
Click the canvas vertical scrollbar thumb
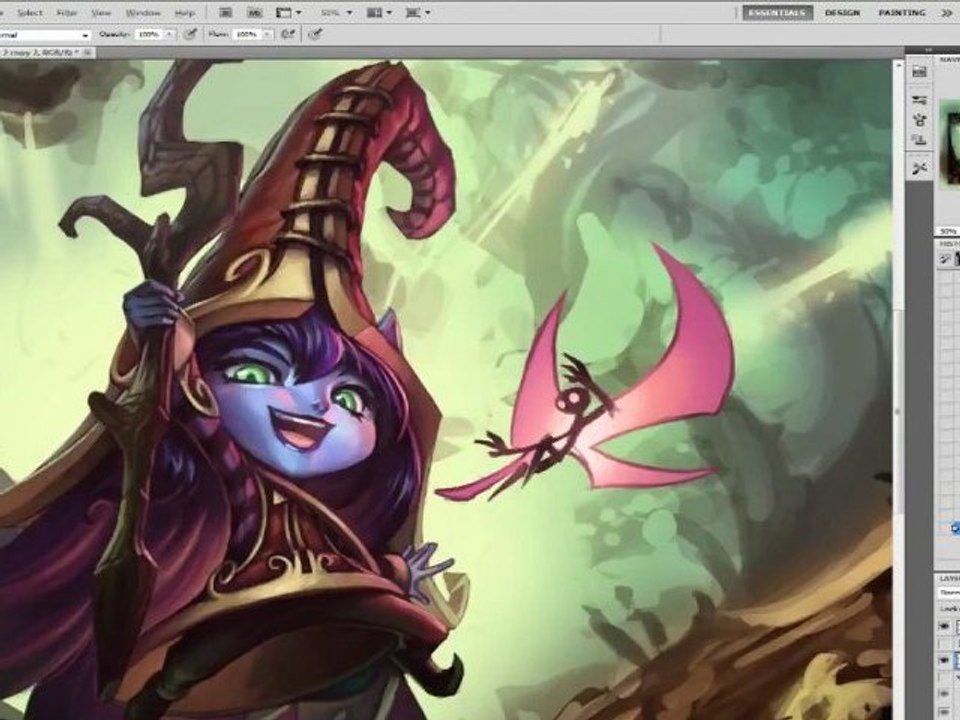pyautogui.click(x=898, y=413)
